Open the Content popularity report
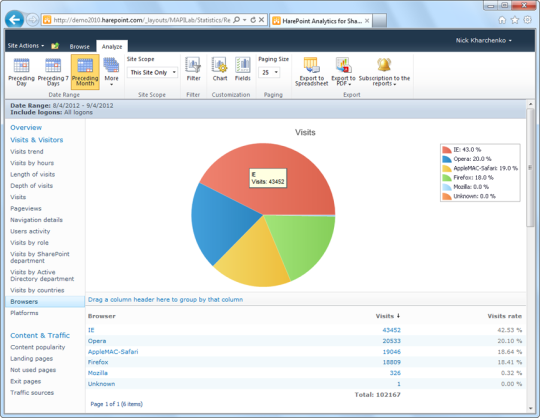The image size is (540, 418). [38, 347]
